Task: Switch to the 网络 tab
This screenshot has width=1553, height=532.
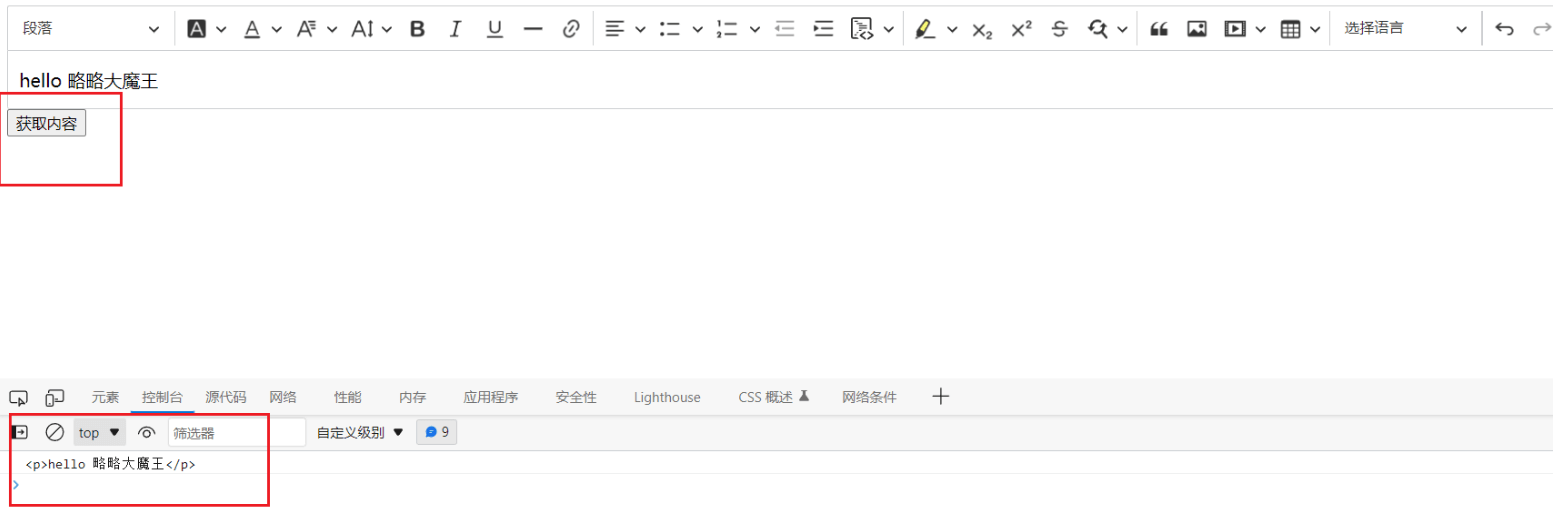Action: (x=283, y=397)
